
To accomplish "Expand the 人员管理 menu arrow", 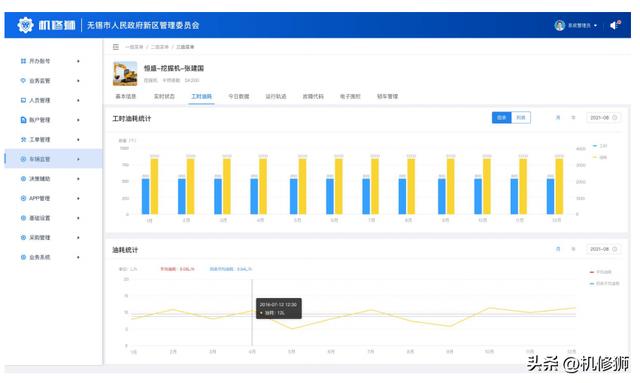I will coord(78,100).
